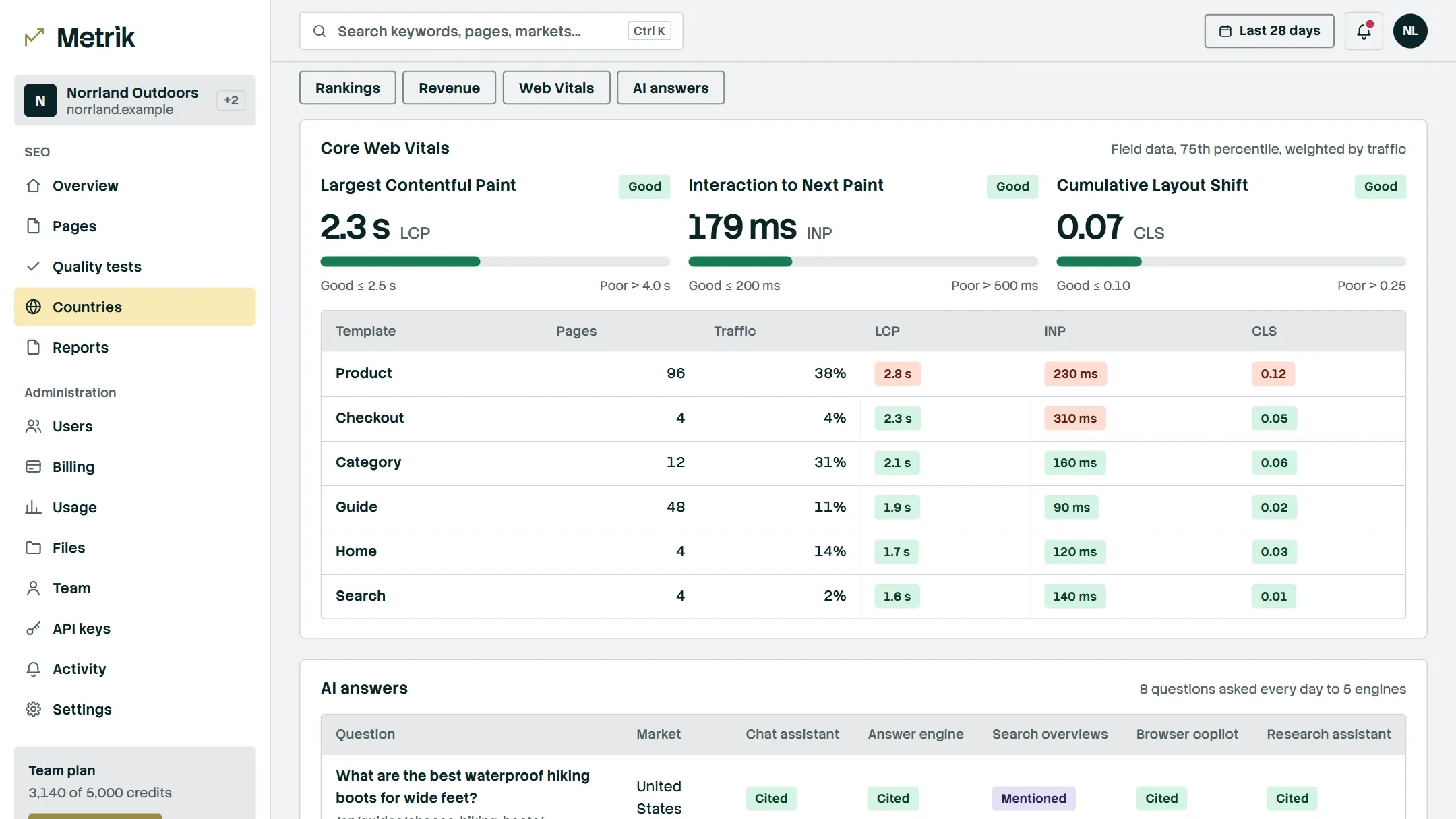
Task: Click the Activity bell icon in sidebar
Action: [33, 669]
